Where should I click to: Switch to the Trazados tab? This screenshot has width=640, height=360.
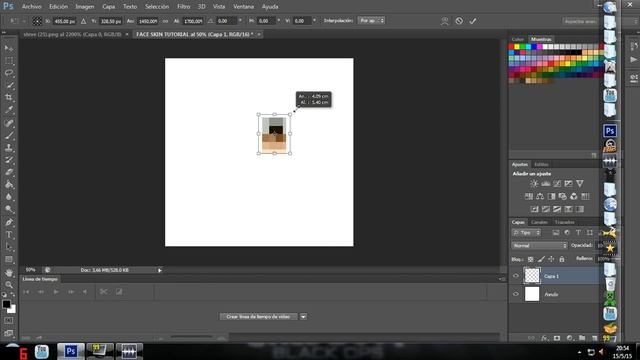click(564, 222)
